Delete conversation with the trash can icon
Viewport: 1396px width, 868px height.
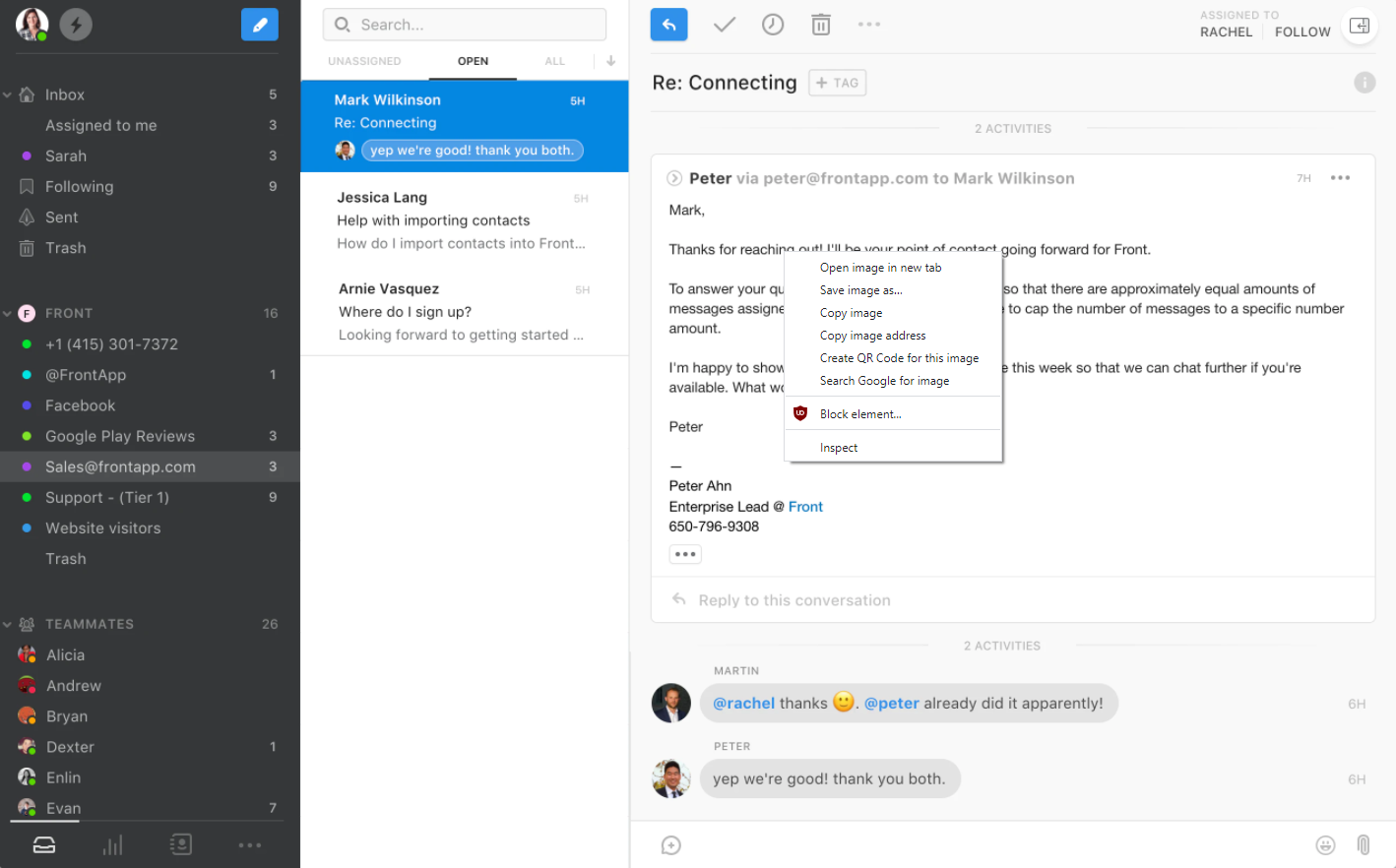click(x=820, y=25)
